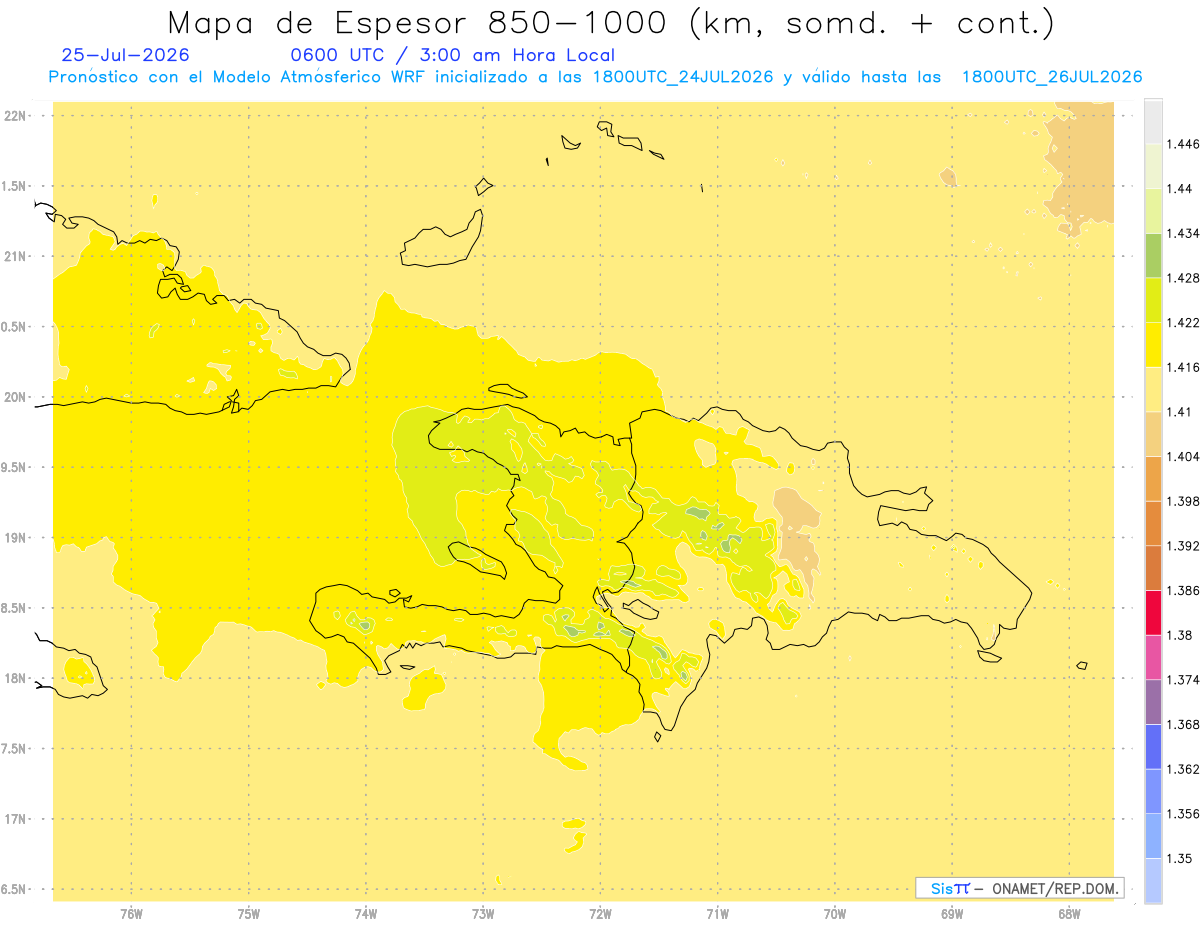Click the 68W longitude axis label

1069,913
